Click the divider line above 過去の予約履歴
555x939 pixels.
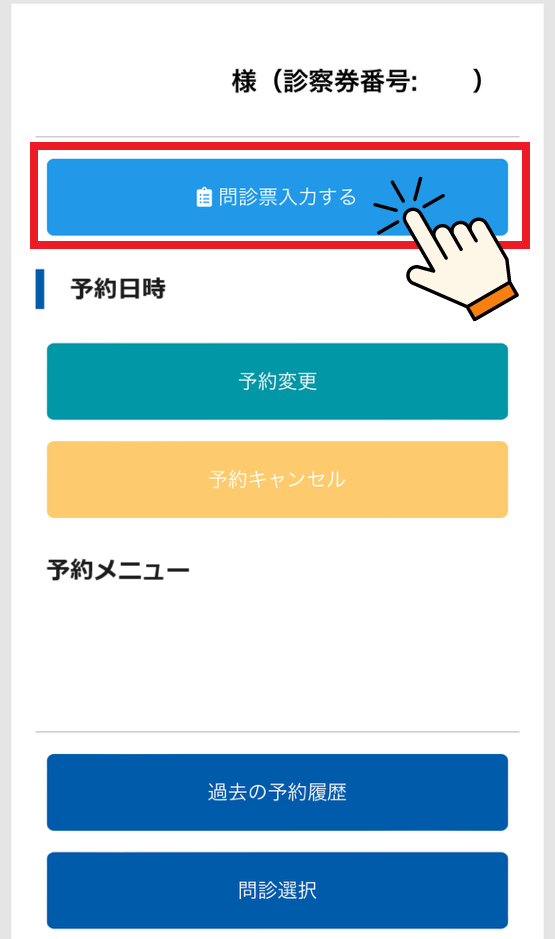tap(277, 731)
